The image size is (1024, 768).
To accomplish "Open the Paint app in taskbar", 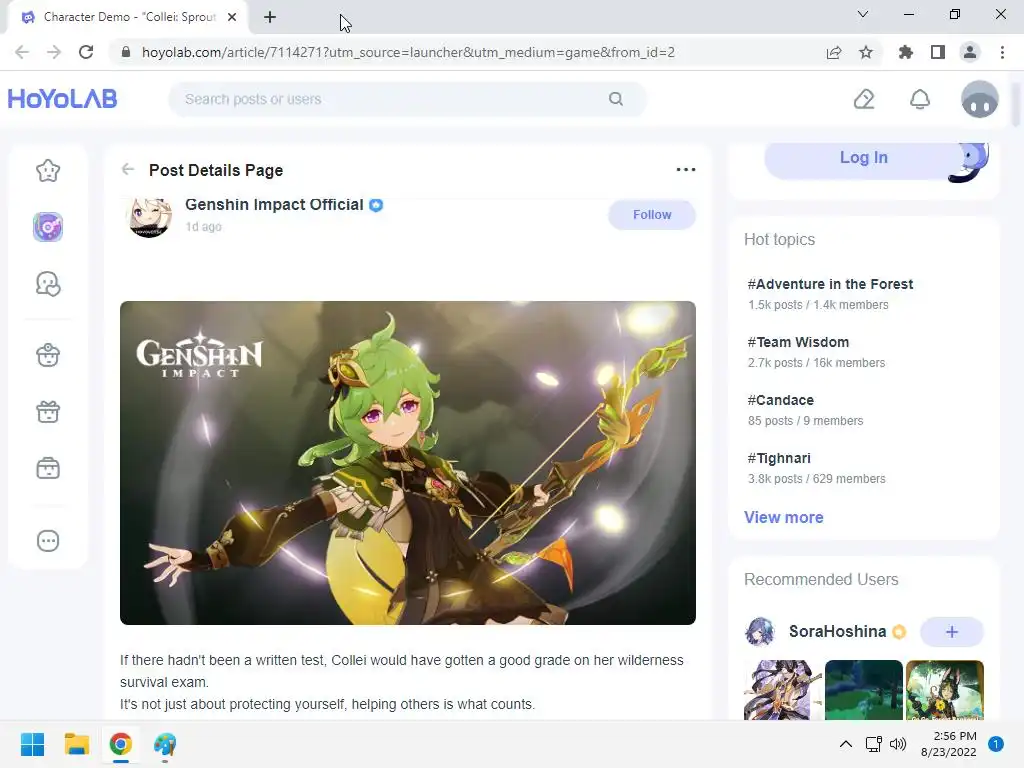I will pyautogui.click(x=165, y=744).
